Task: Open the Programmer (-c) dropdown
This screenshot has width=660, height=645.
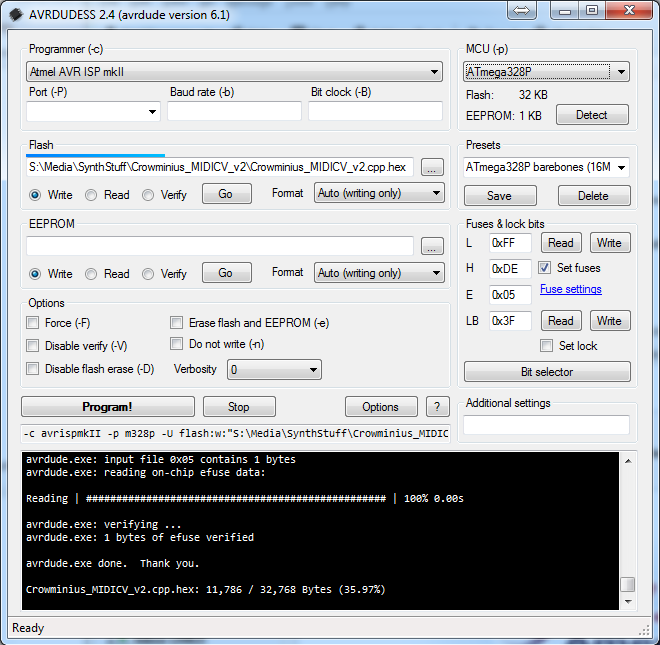Action: (x=234, y=72)
